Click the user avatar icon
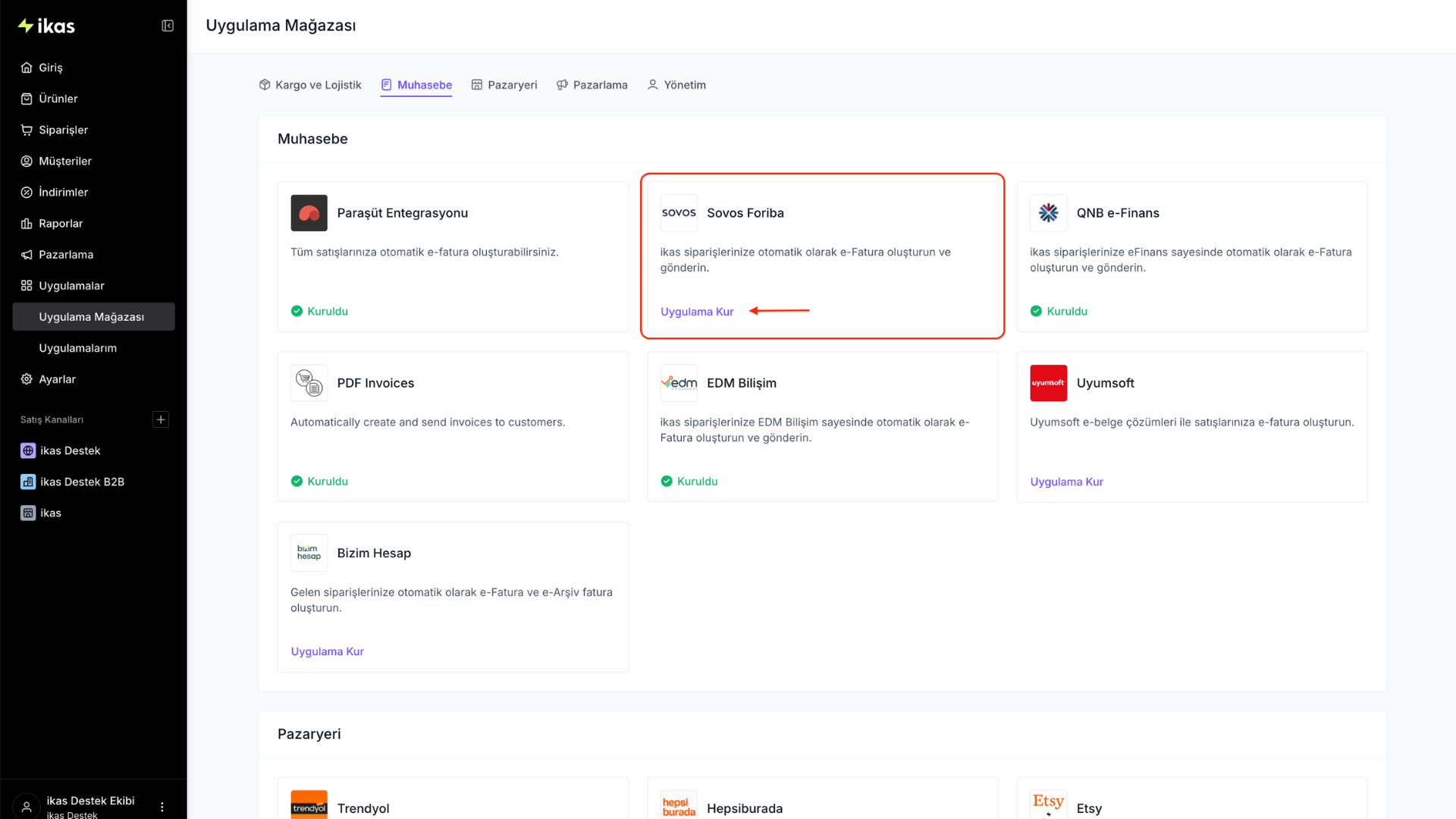Screen dimensions: 1456x819 pos(27,807)
